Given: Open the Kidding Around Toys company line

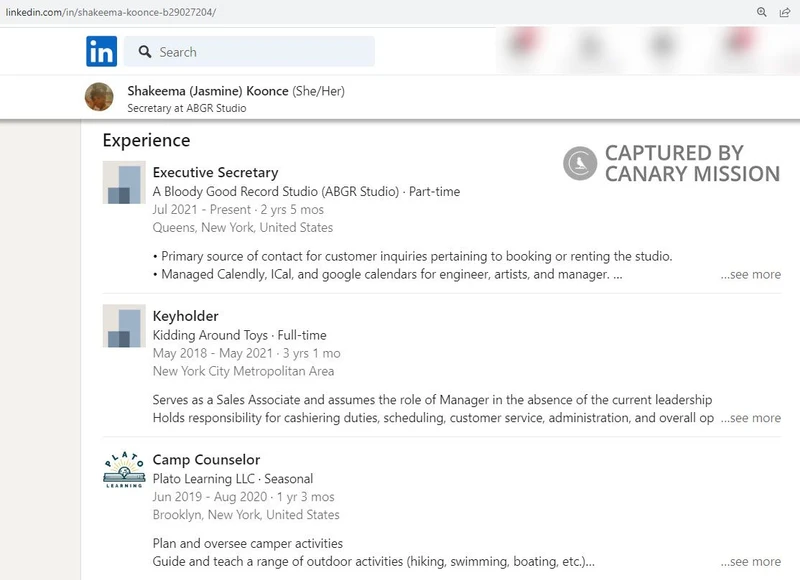Looking at the screenshot, I should pos(239,335).
